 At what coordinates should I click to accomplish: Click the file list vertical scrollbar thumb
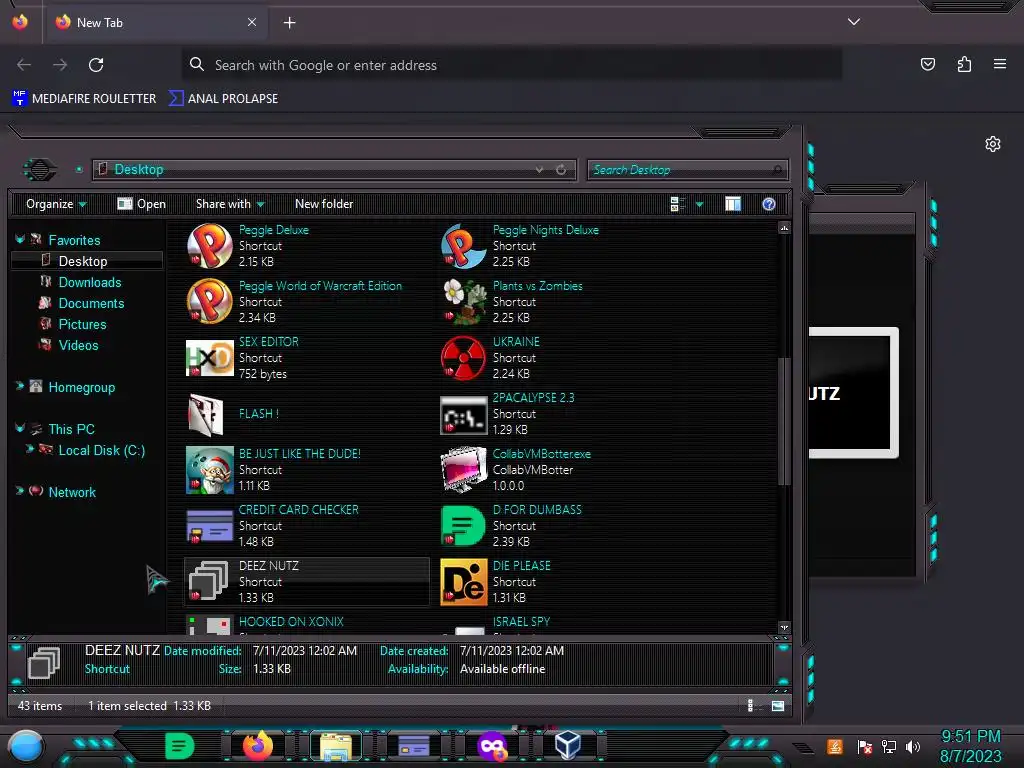tap(784, 421)
